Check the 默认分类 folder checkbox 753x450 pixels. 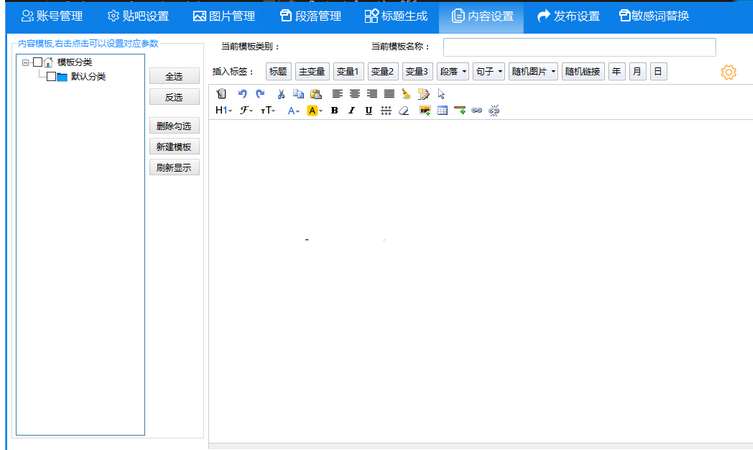coord(51,77)
